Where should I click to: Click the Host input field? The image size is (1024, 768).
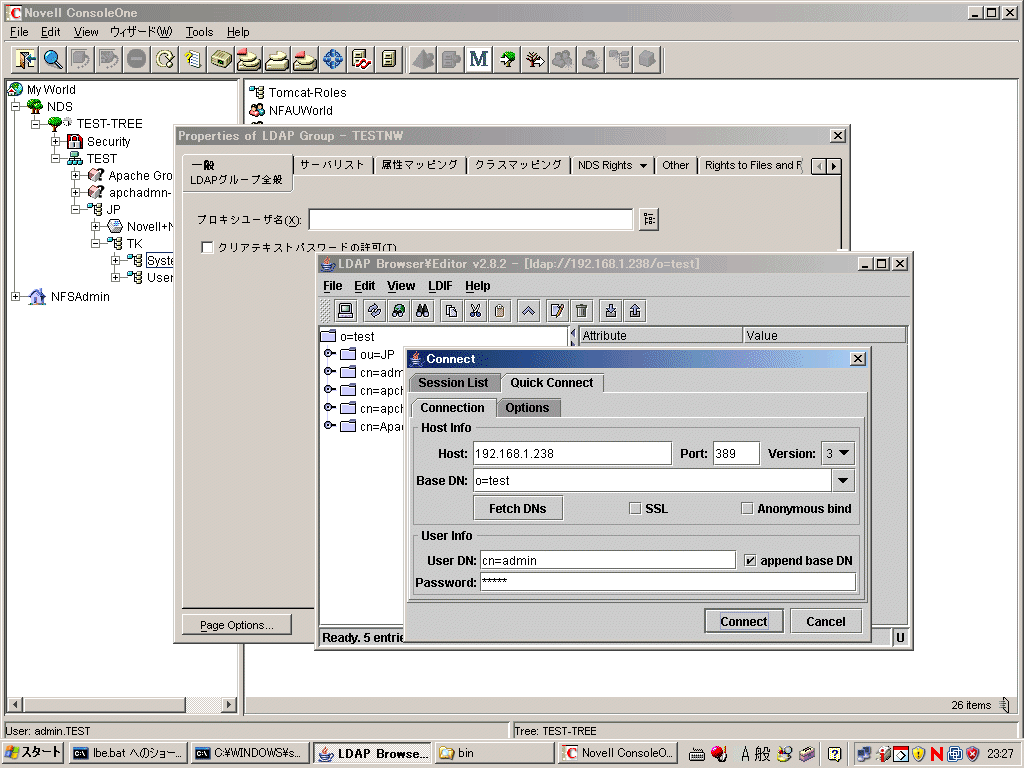(572, 453)
